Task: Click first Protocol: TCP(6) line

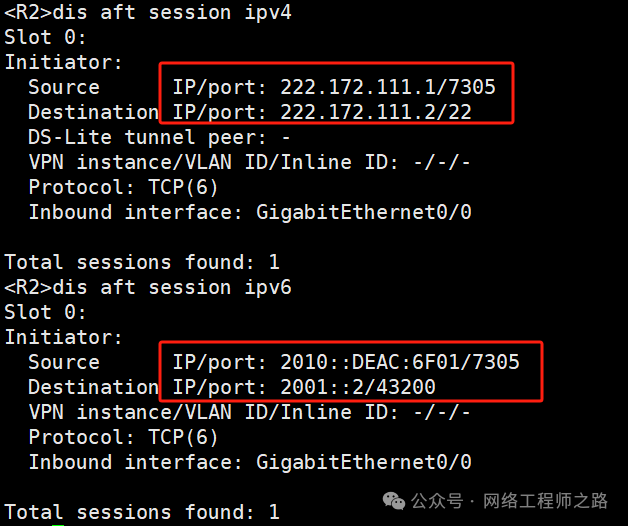Action: [x=123, y=187]
